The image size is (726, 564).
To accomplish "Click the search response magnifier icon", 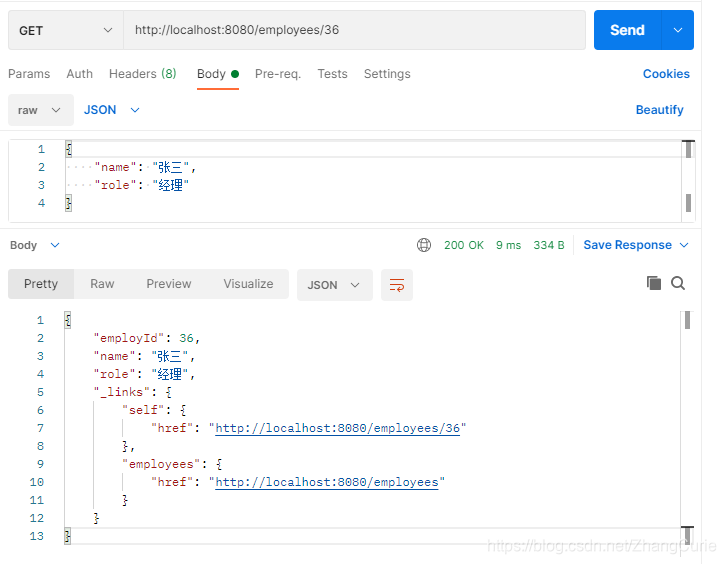I will click(678, 283).
